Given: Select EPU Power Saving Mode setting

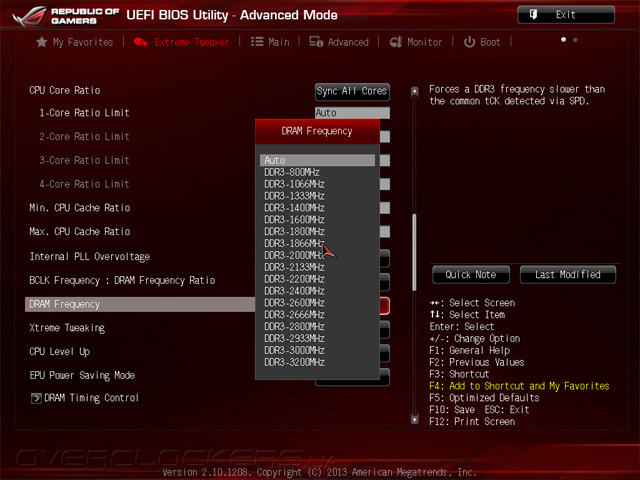Looking at the screenshot, I should point(82,375).
